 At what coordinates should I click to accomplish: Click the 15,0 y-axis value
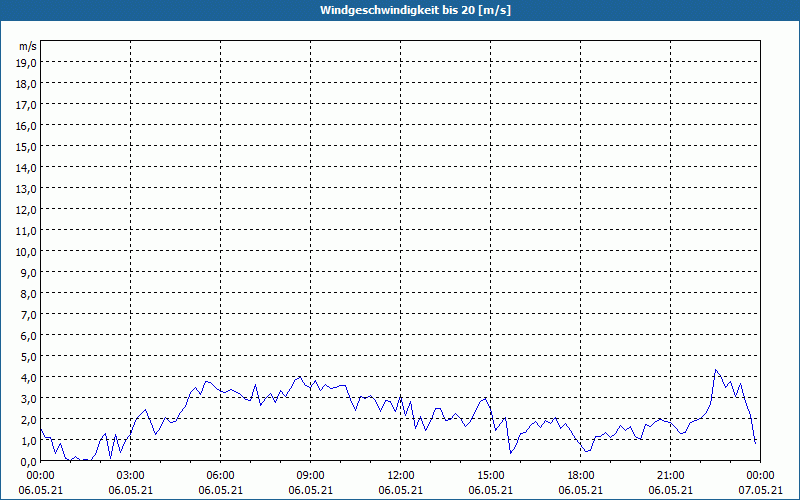(x=27, y=147)
